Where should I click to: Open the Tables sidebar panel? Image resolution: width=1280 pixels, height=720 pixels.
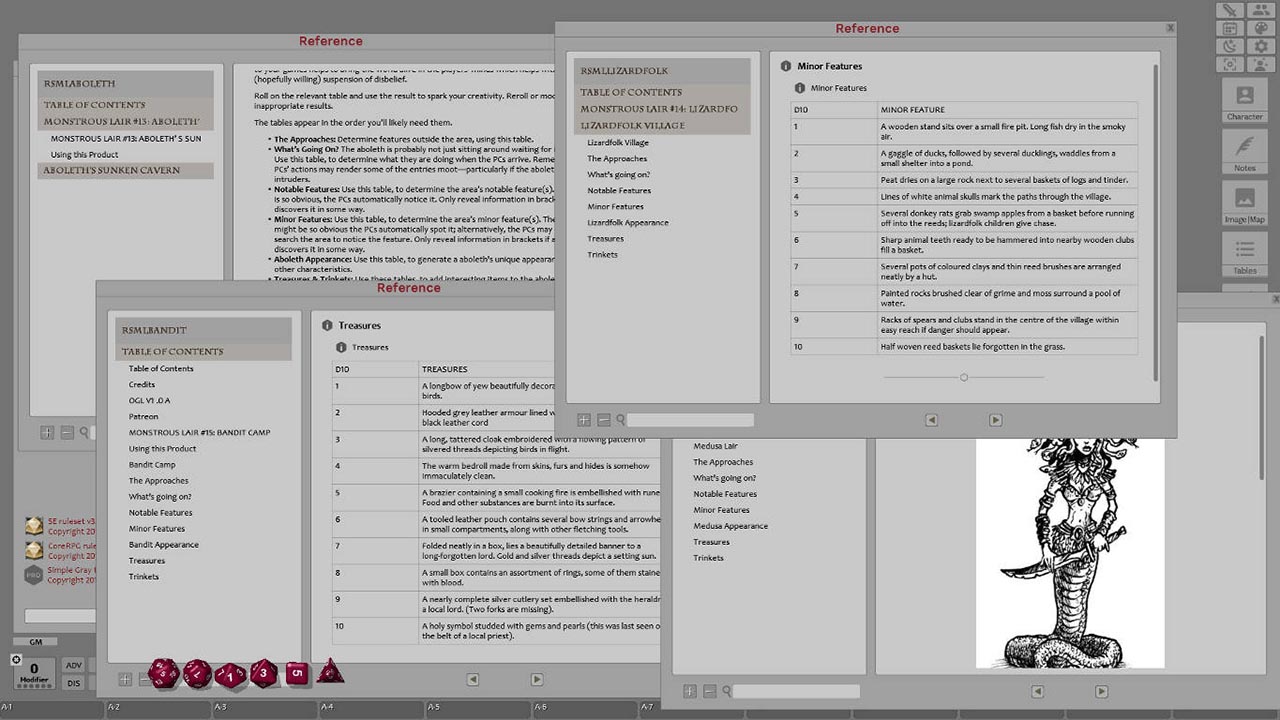pos(1244,255)
